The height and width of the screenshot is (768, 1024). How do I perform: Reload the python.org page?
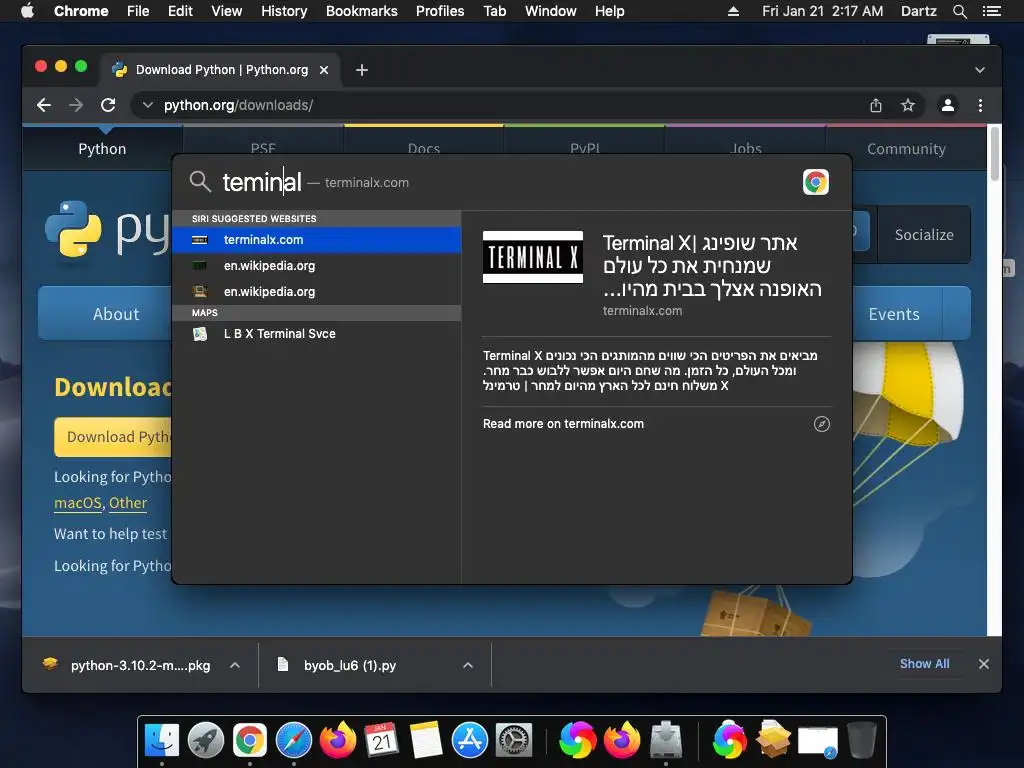(108, 105)
